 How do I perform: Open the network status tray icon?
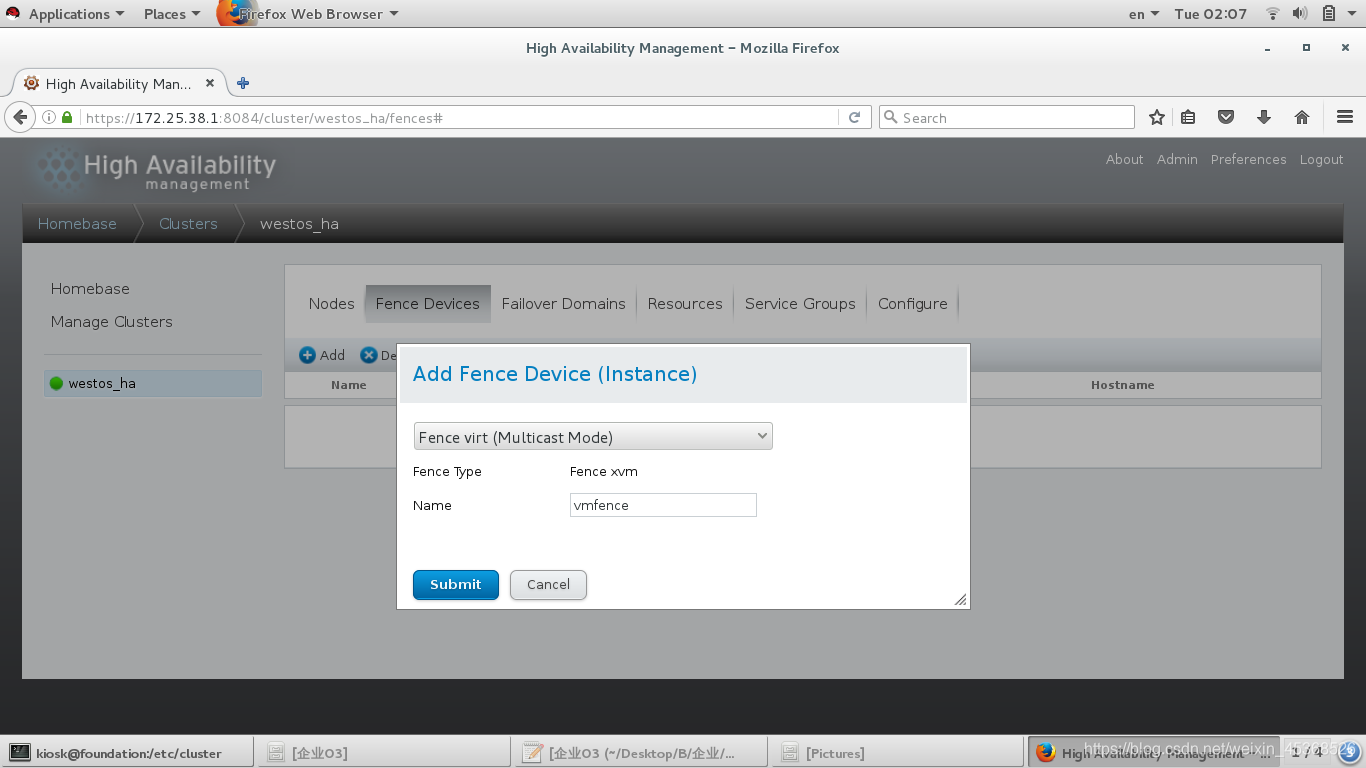(1273, 14)
